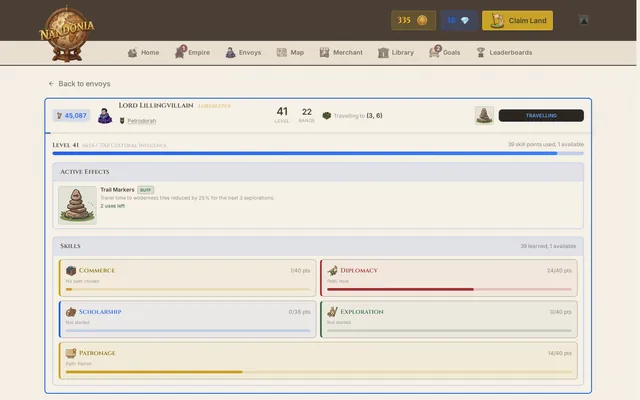Click the Skills section header
Image resolution: width=640 pixels, height=400 pixels.
(x=318, y=246)
